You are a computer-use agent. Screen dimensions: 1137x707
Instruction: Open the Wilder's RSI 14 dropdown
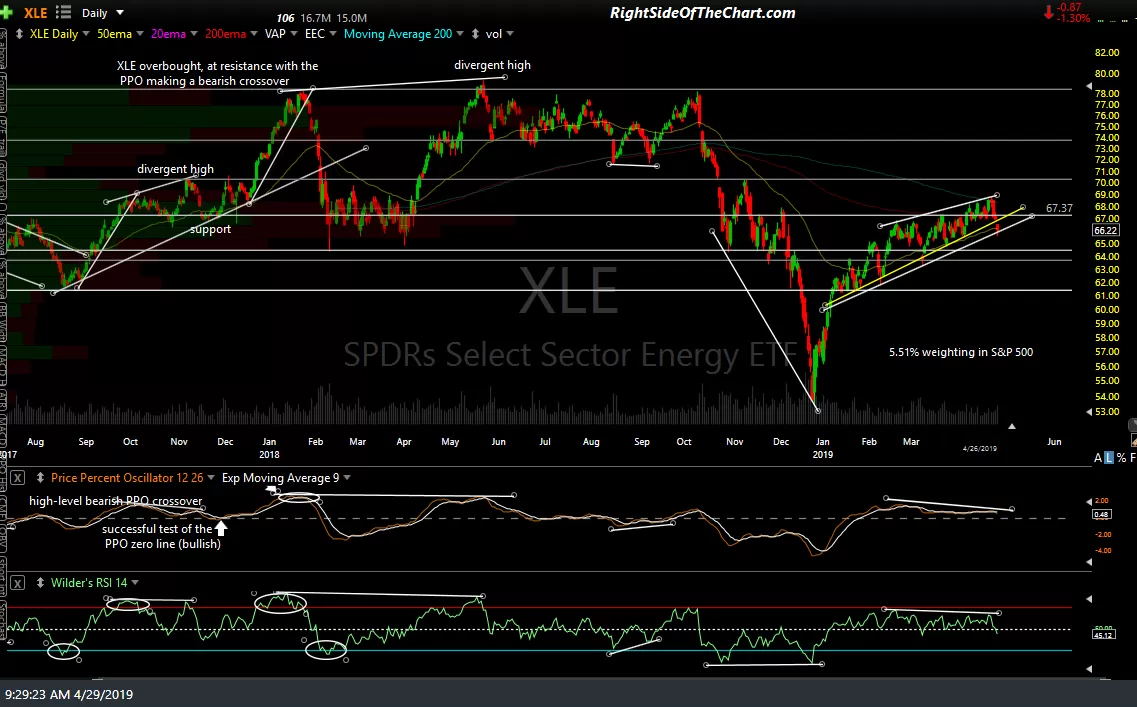(135, 582)
